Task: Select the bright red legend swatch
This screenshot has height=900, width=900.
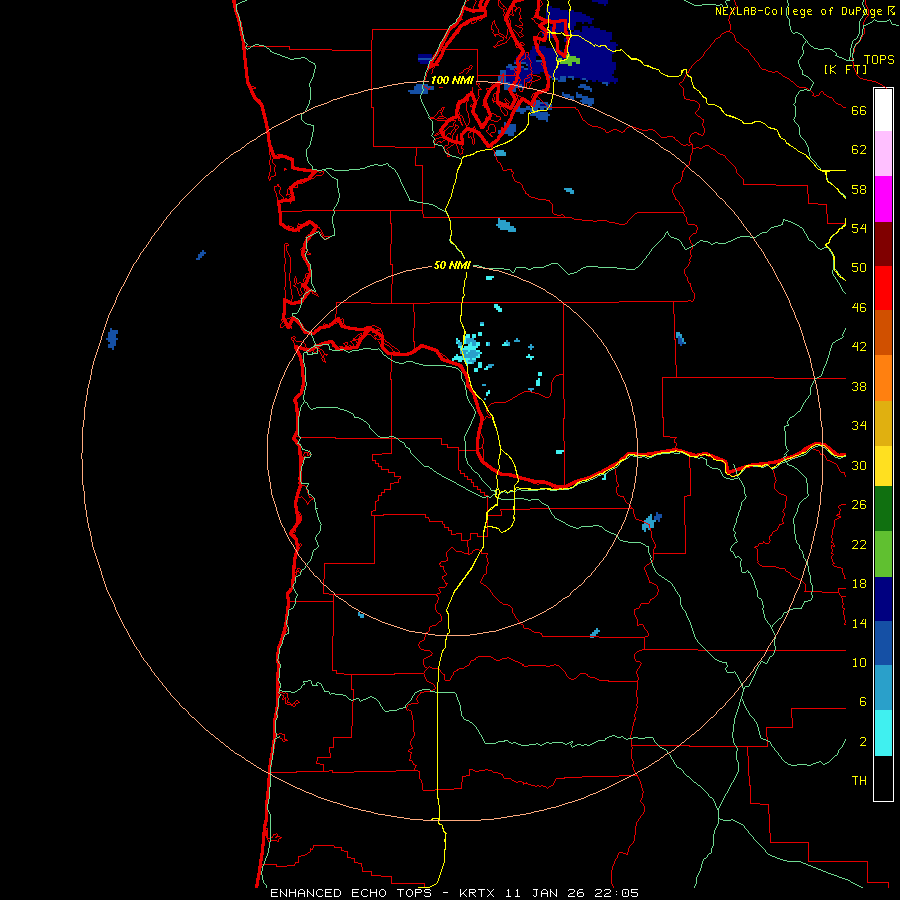Action: [x=883, y=288]
